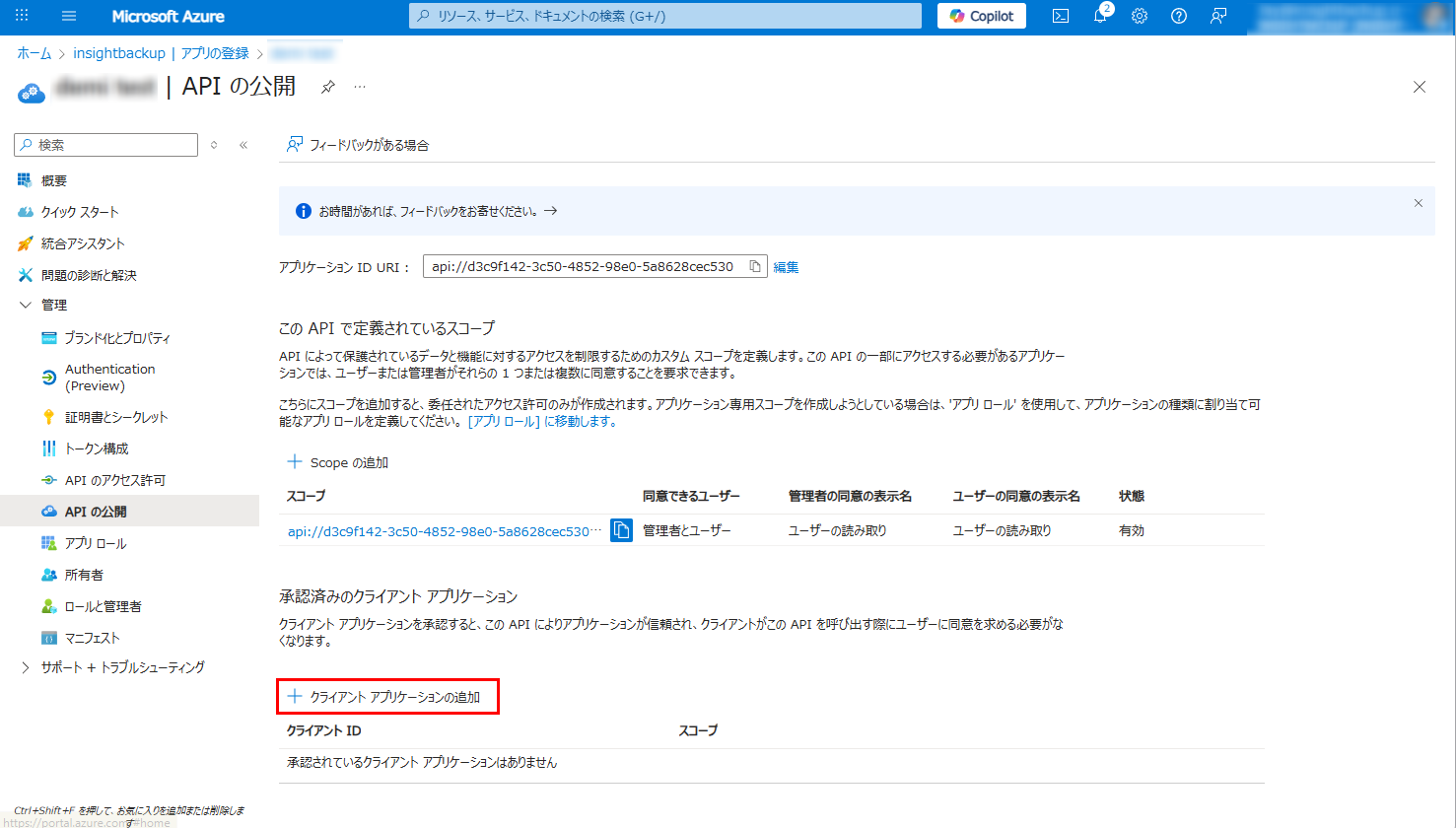The height and width of the screenshot is (828, 1456).
Task: Click the 管理者とユーザー cell
Action: pyautogui.click(x=687, y=530)
